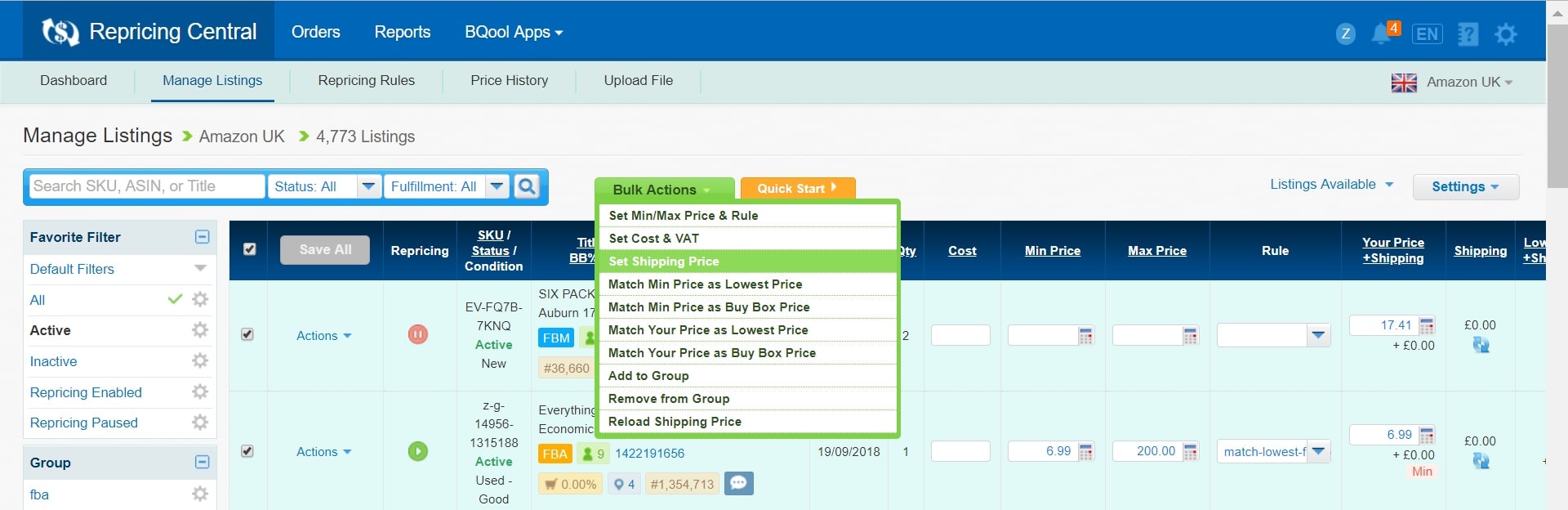The image size is (1568, 510).
Task: Open the Z account avatar icon
Action: point(1346,34)
